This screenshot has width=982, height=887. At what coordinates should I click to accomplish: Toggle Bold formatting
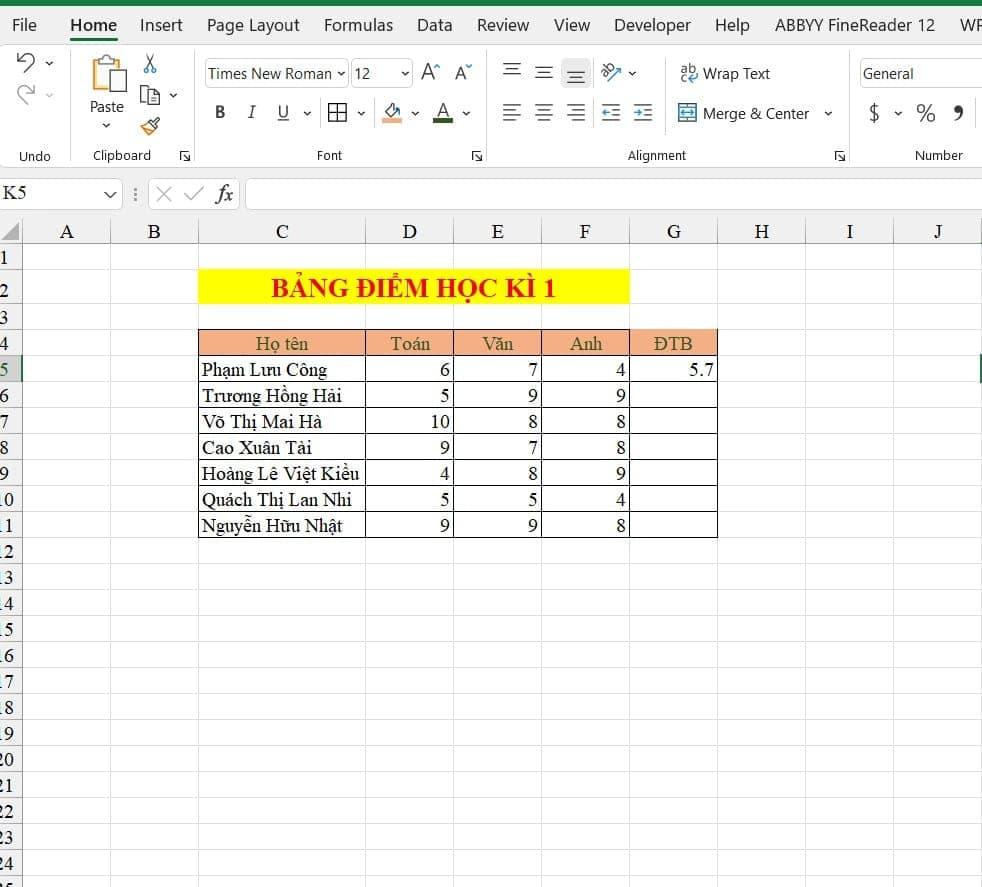(x=220, y=113)
